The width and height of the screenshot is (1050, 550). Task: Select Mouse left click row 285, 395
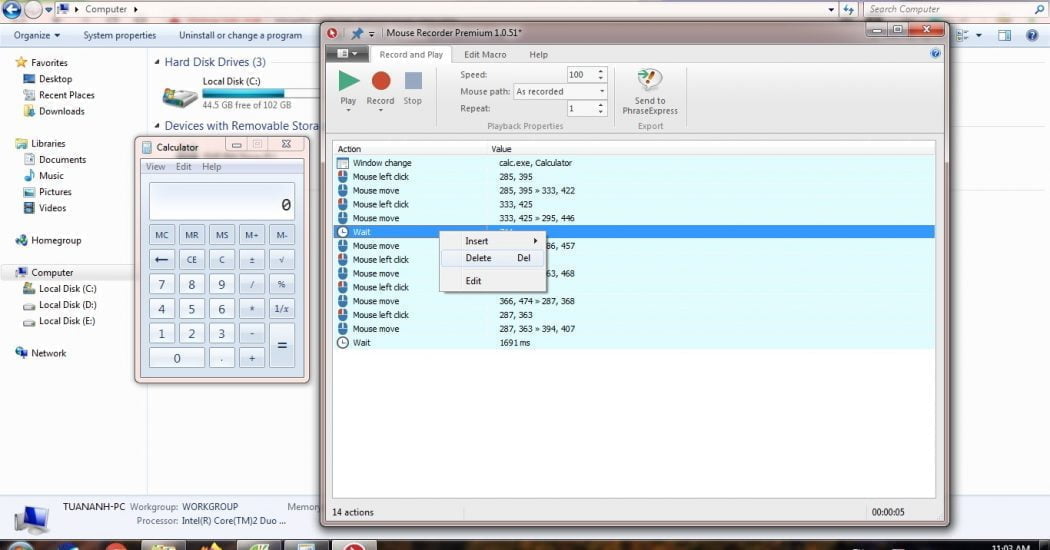633,177
